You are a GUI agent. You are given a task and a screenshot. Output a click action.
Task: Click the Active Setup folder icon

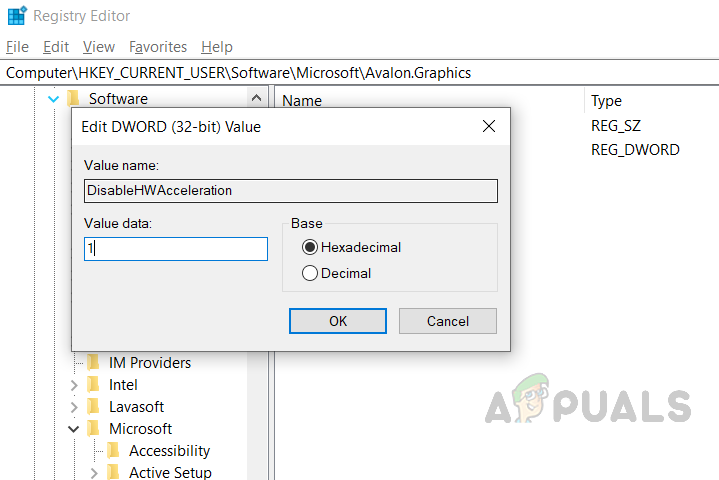[114, 472]
